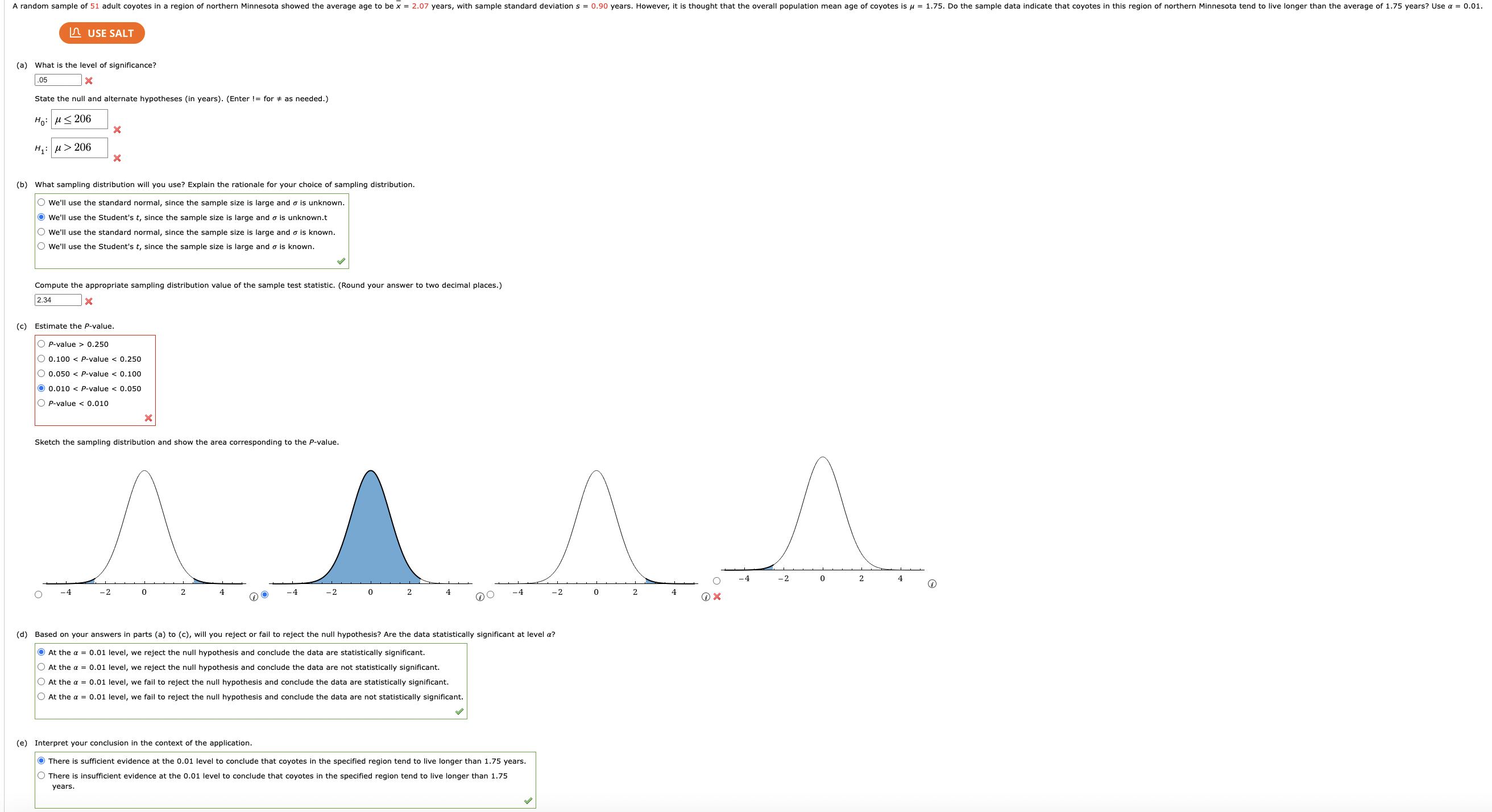Click the left-tail distribution graph thumbnail

(822, 520)
